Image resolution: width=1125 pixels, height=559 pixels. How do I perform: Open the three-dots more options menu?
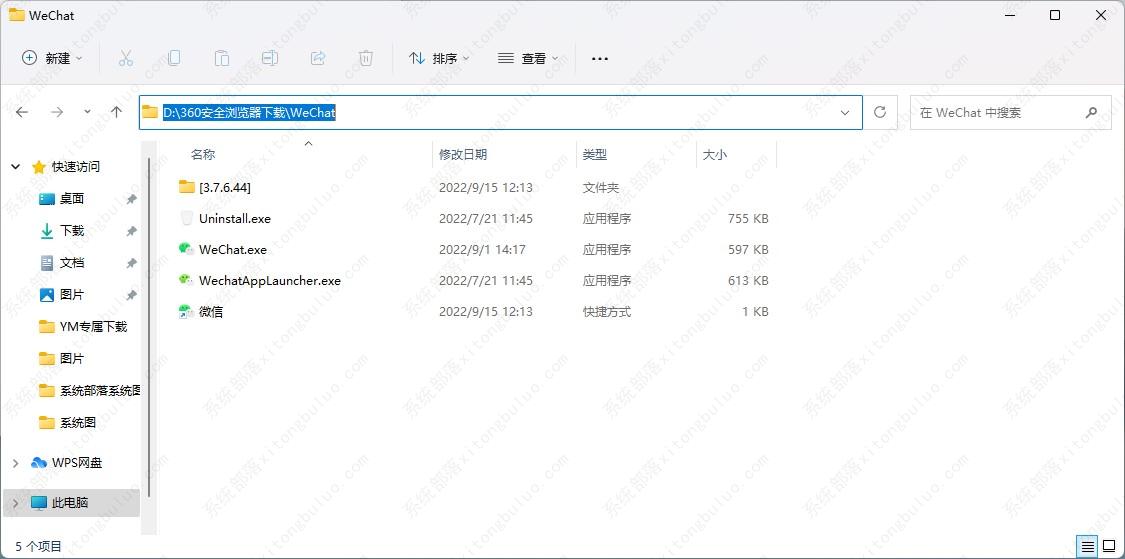point(600,58)
